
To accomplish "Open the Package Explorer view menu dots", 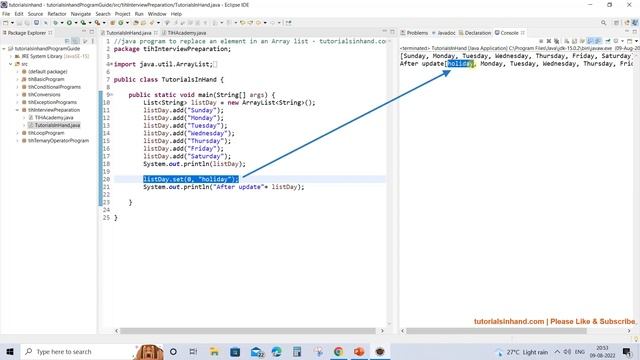I will pos(93,41).
